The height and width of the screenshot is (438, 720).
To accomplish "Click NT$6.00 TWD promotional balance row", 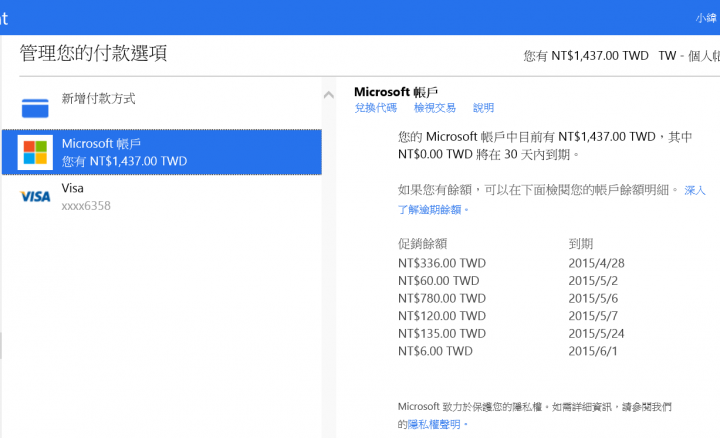I will pyautogui.click(x=435, y=351).
